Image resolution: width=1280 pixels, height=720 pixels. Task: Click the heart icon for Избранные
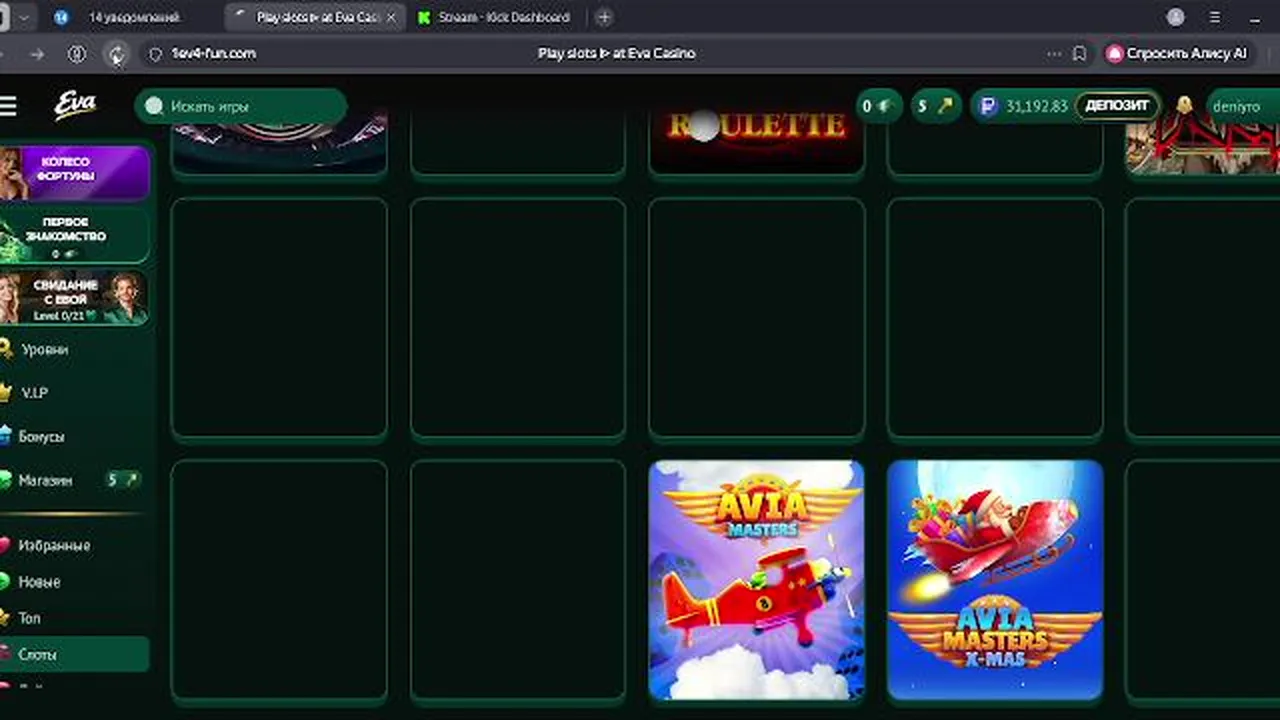coord(5,545)
